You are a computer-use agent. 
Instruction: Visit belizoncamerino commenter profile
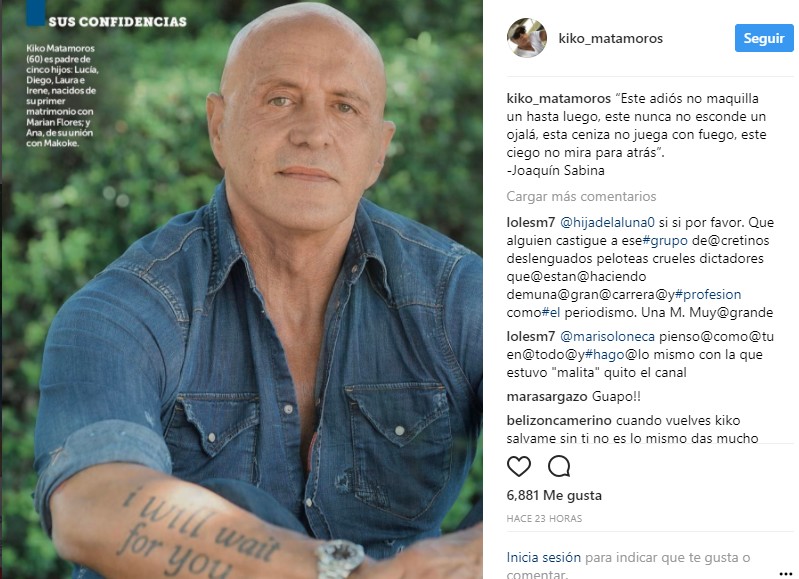pyautogui.click(x=559, y=420)
